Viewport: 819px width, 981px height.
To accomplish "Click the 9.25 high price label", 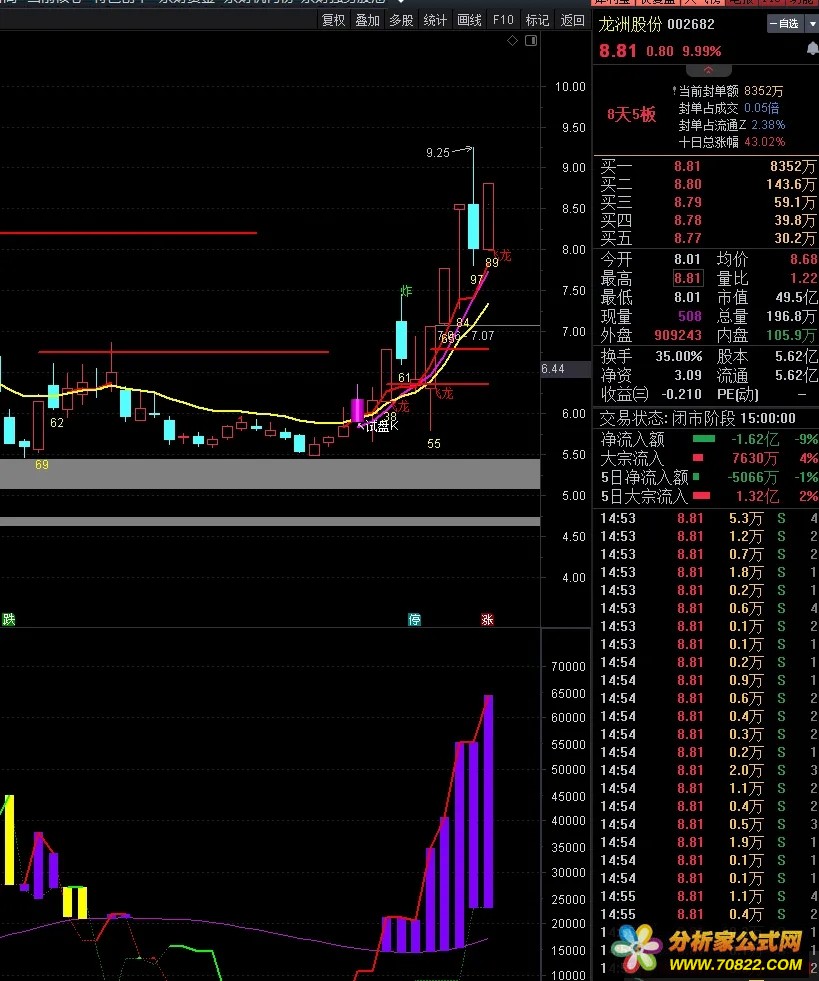I will pyautogui.click(x=437, y=153).
